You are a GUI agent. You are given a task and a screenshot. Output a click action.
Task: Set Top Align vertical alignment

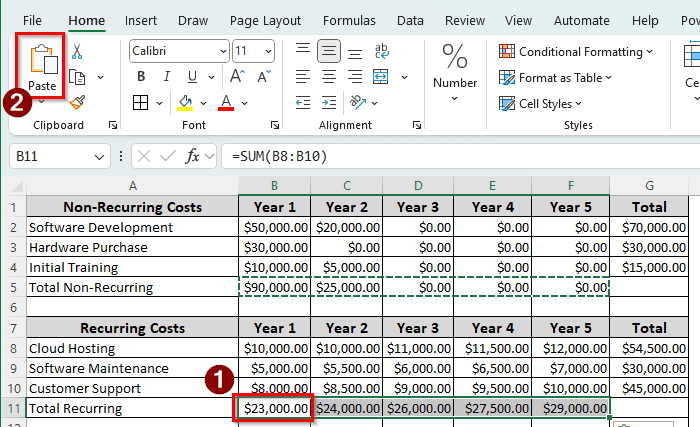pos(303,48)
